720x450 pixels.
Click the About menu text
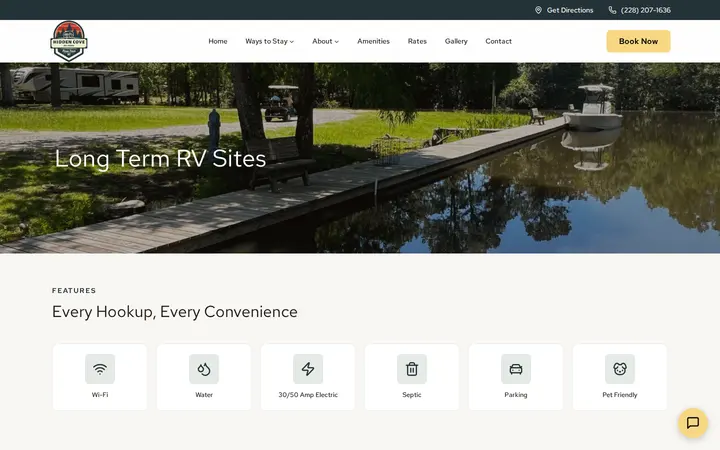coord(322,41)
